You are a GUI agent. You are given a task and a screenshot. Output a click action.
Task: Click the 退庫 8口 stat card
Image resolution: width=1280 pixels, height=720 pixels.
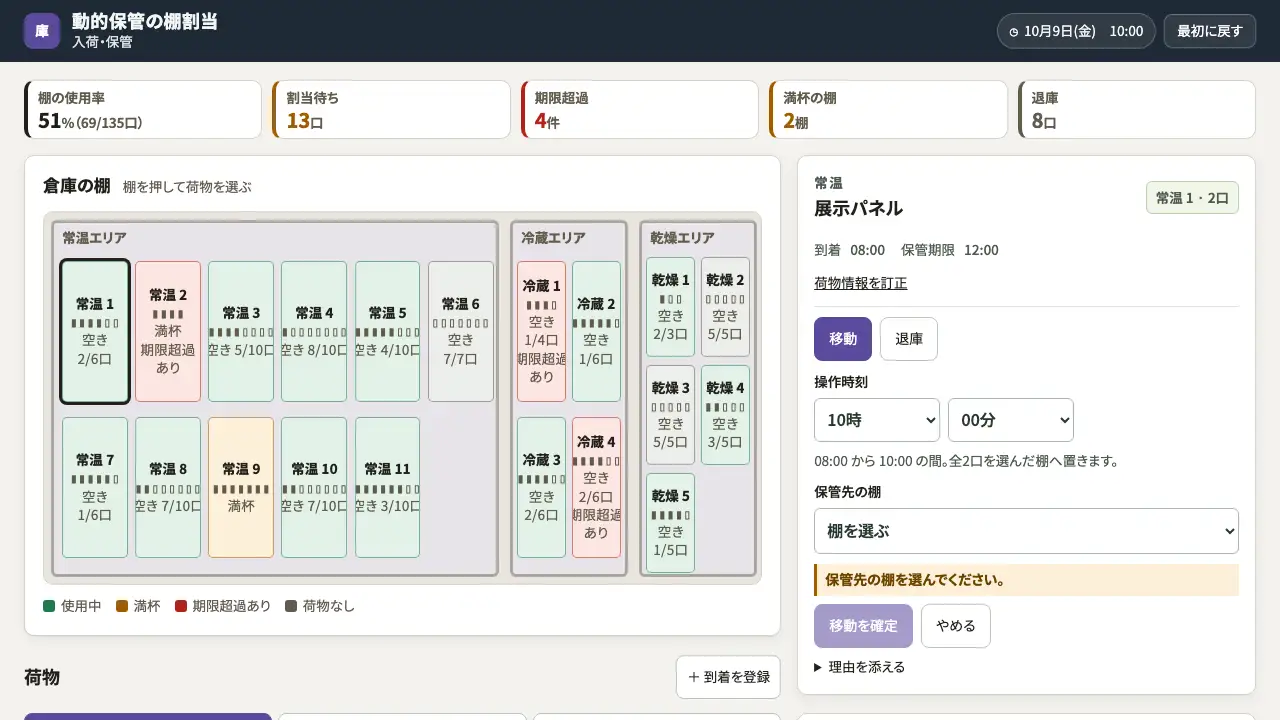[1136, 110]
